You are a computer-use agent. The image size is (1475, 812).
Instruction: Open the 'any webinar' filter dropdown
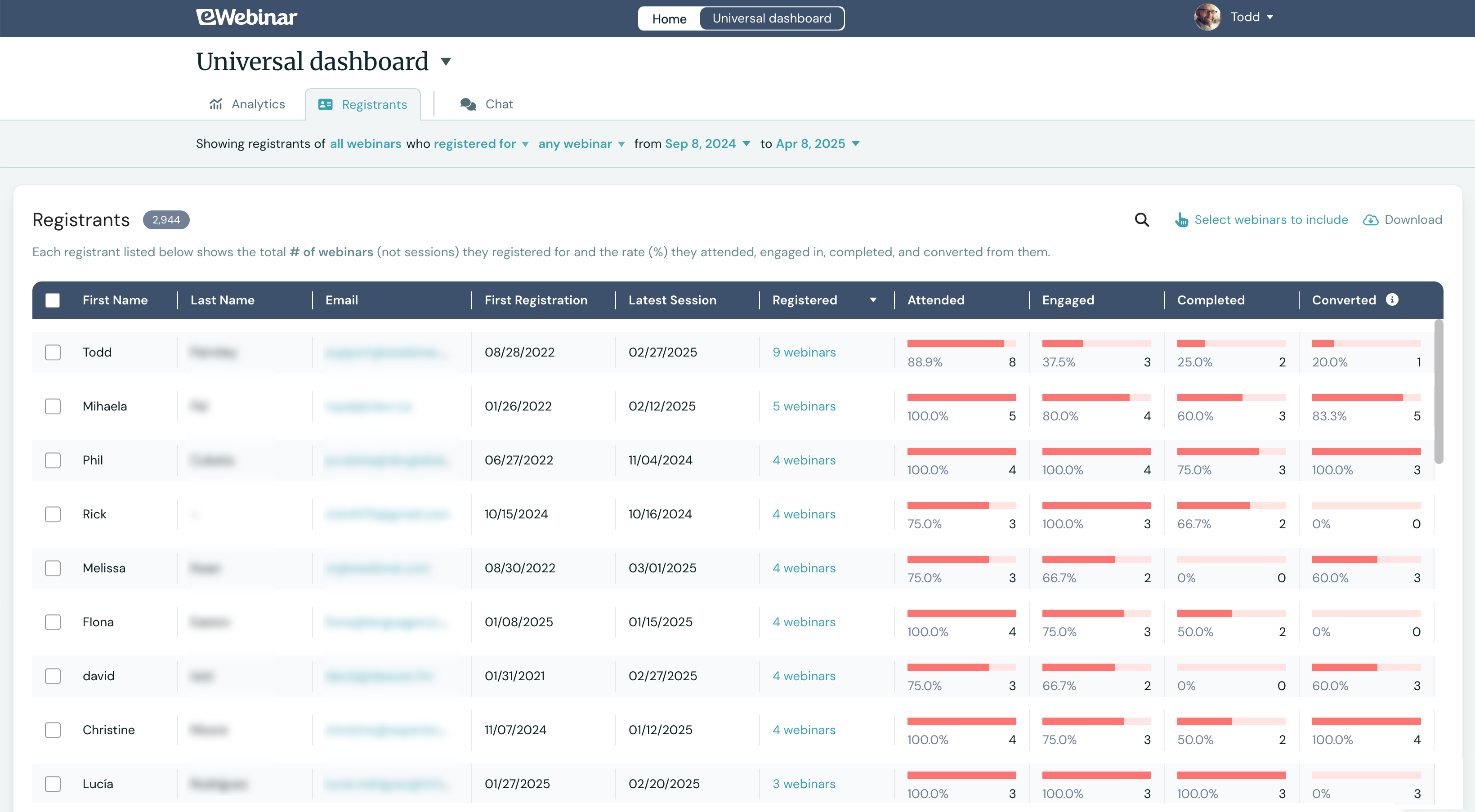pyautogui.click(x=581, y=144)
